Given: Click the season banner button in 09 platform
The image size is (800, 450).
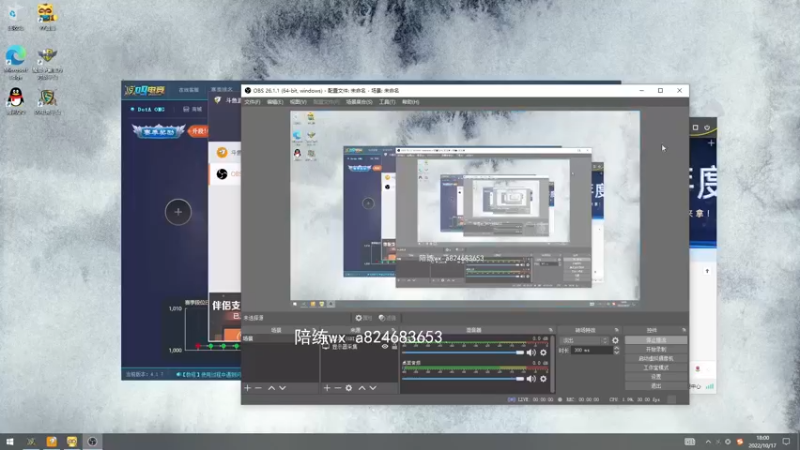Looking at the screenshot, I should tap(159, 131).
